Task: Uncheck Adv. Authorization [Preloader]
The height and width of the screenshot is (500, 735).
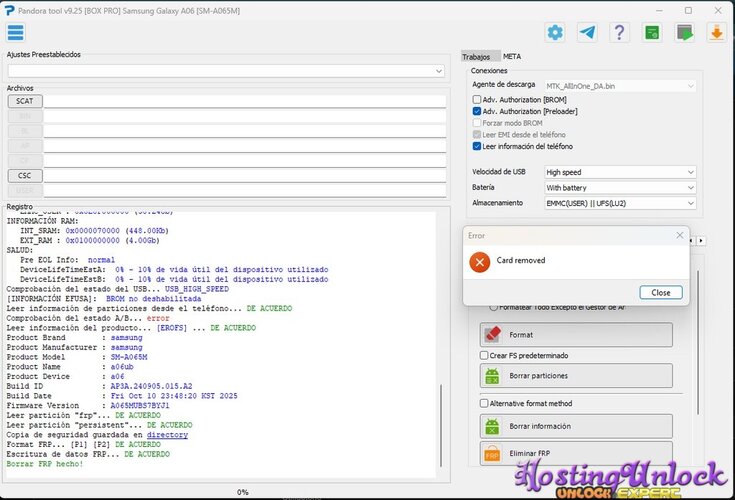Action: pyautogui.click(x=477, y=111)
